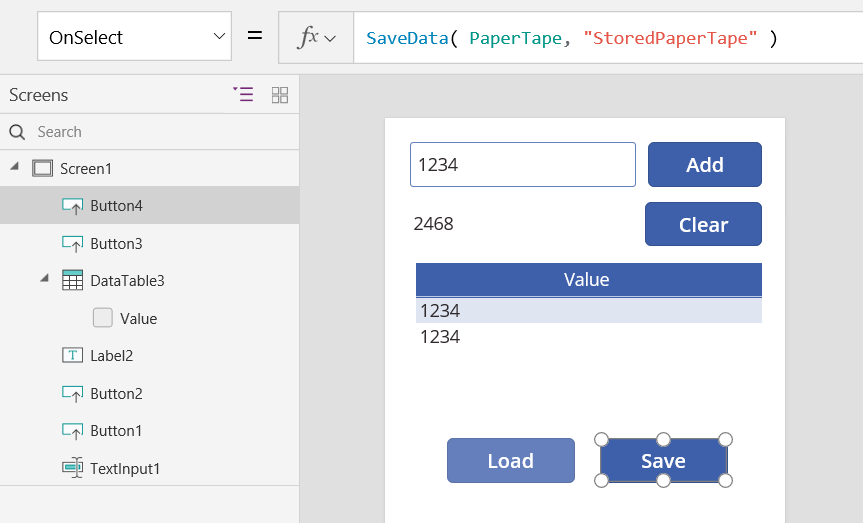Click the Screens panel title
Screen dimensions: 863x523
(39, 95)
